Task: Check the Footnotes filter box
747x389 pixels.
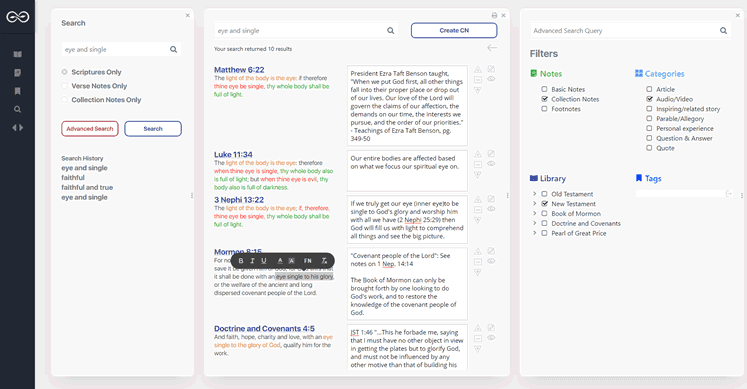Action: click(544, 109)
